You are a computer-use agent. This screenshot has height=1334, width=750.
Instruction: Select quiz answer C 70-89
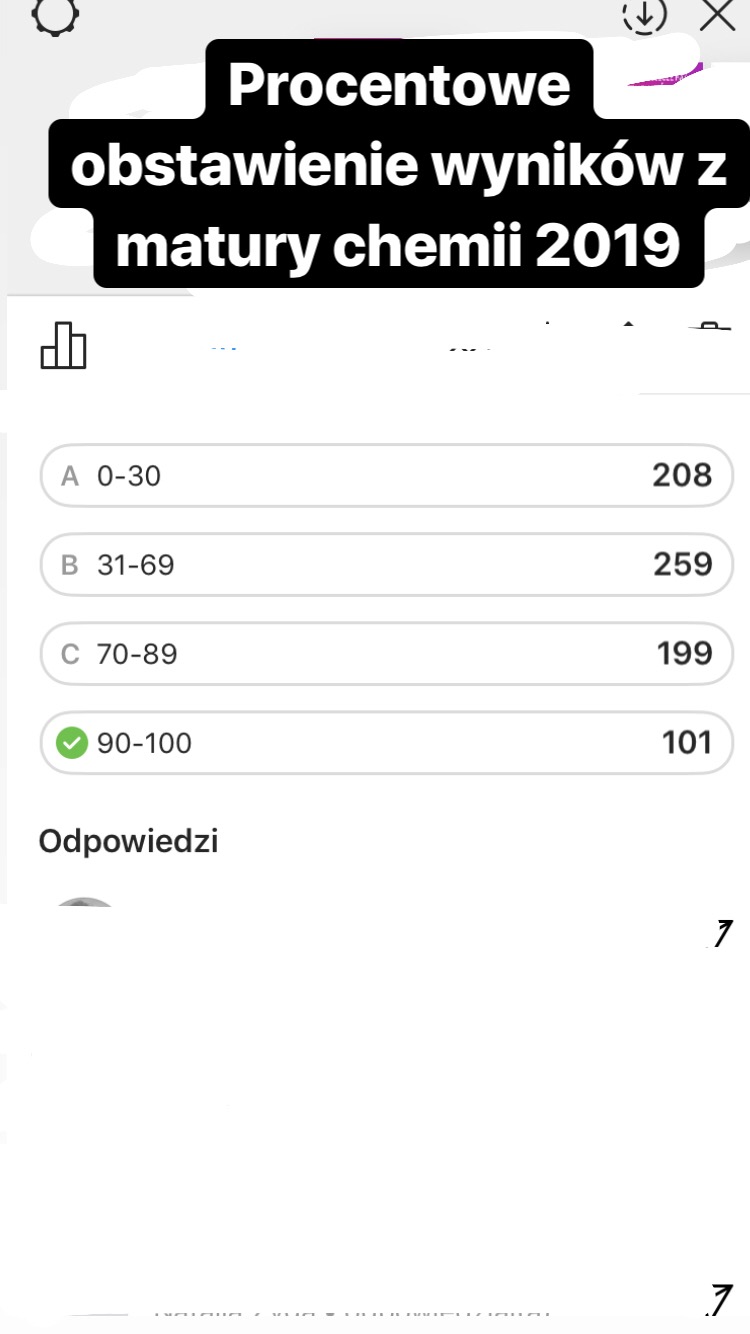pos(386,654)
